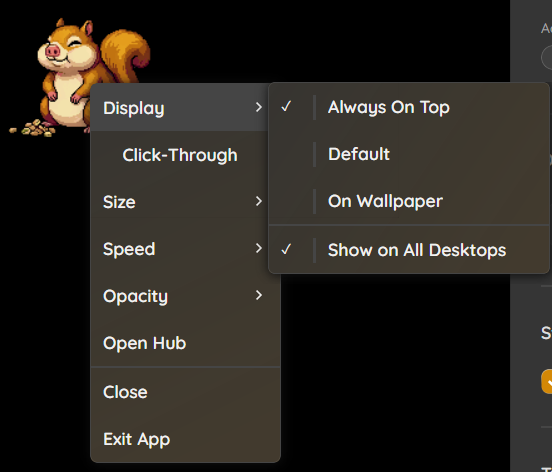Viewport: 552px width, 472px height.
Task: Toggle Show on All Desktops
Action: (409, 250)
